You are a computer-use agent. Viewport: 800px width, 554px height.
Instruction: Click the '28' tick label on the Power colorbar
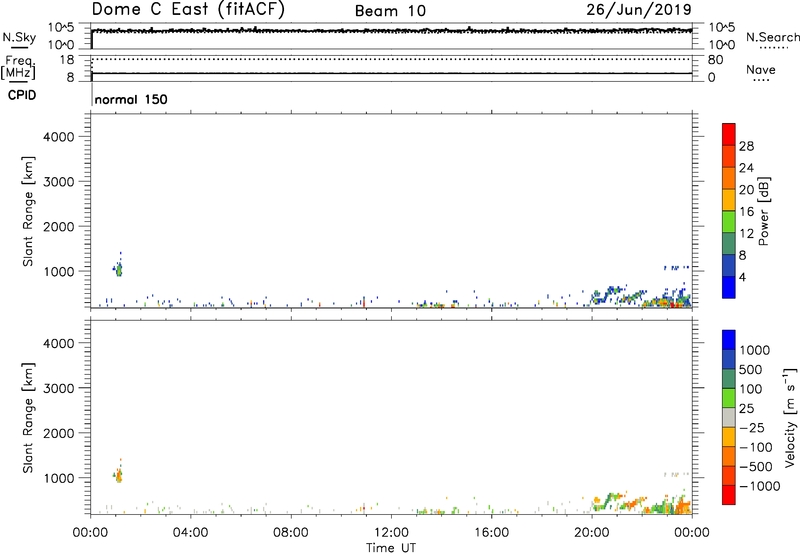pyautogui.click(x=746, y=146)
